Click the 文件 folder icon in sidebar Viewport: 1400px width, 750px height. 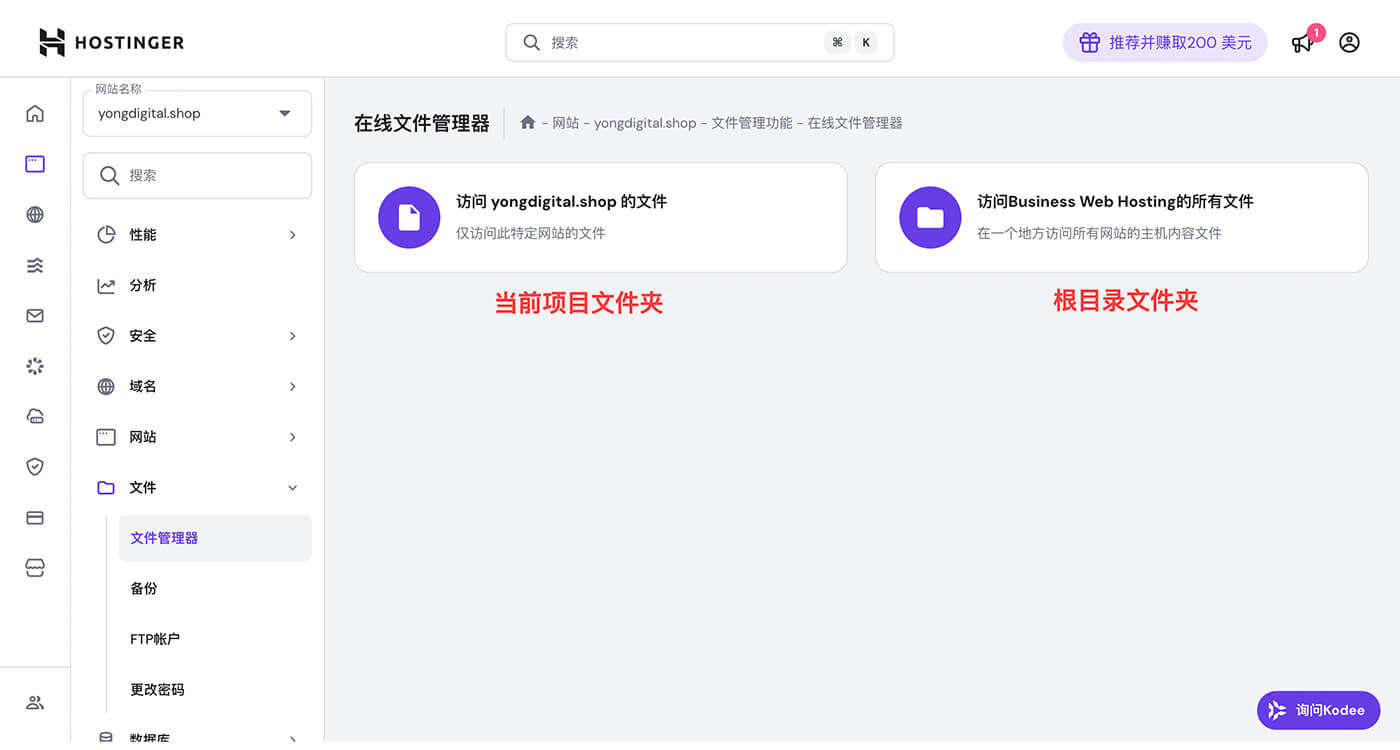point(106,487)
